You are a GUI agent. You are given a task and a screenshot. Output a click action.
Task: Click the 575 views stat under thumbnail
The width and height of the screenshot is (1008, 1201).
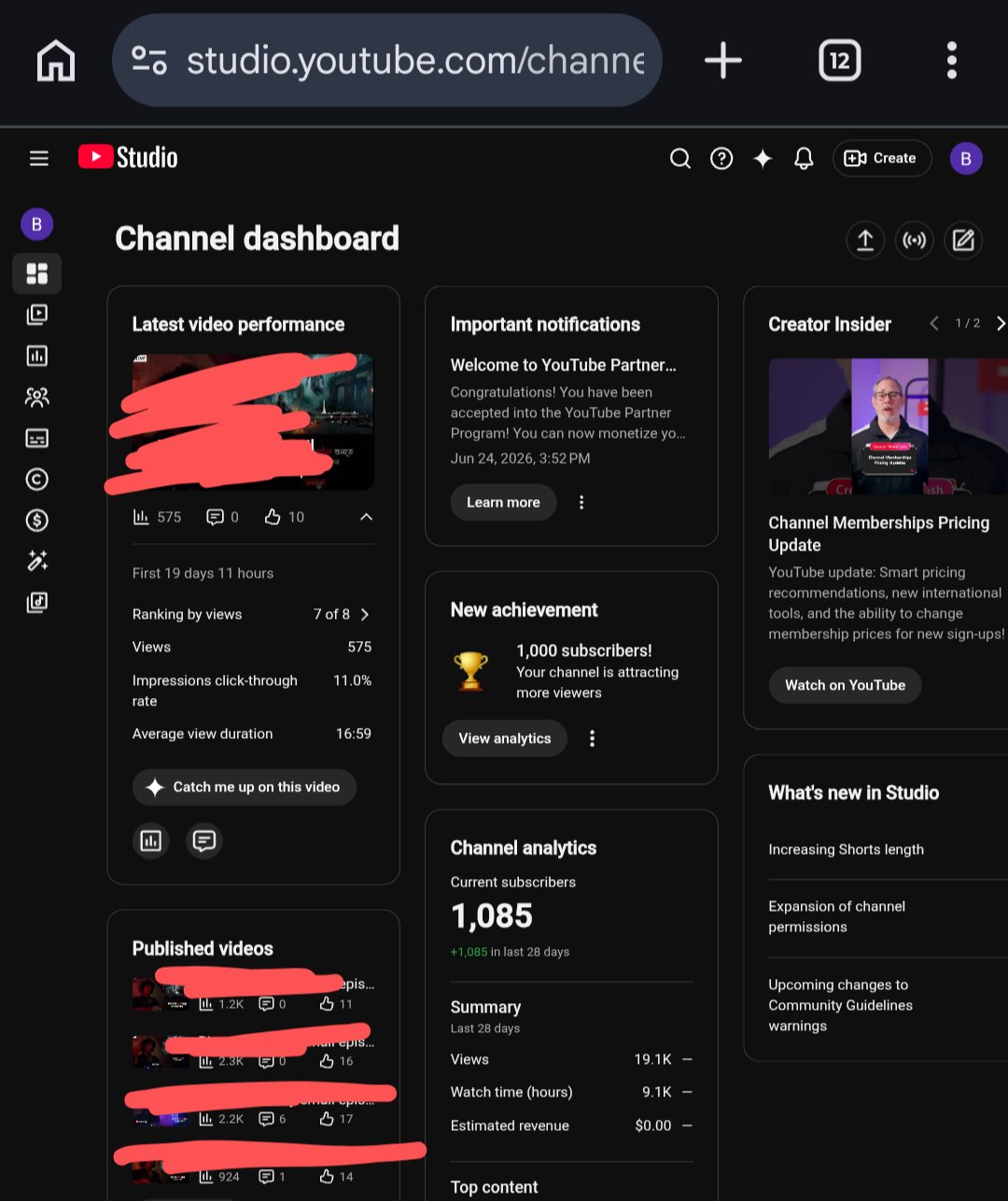[x=157, y=517]
